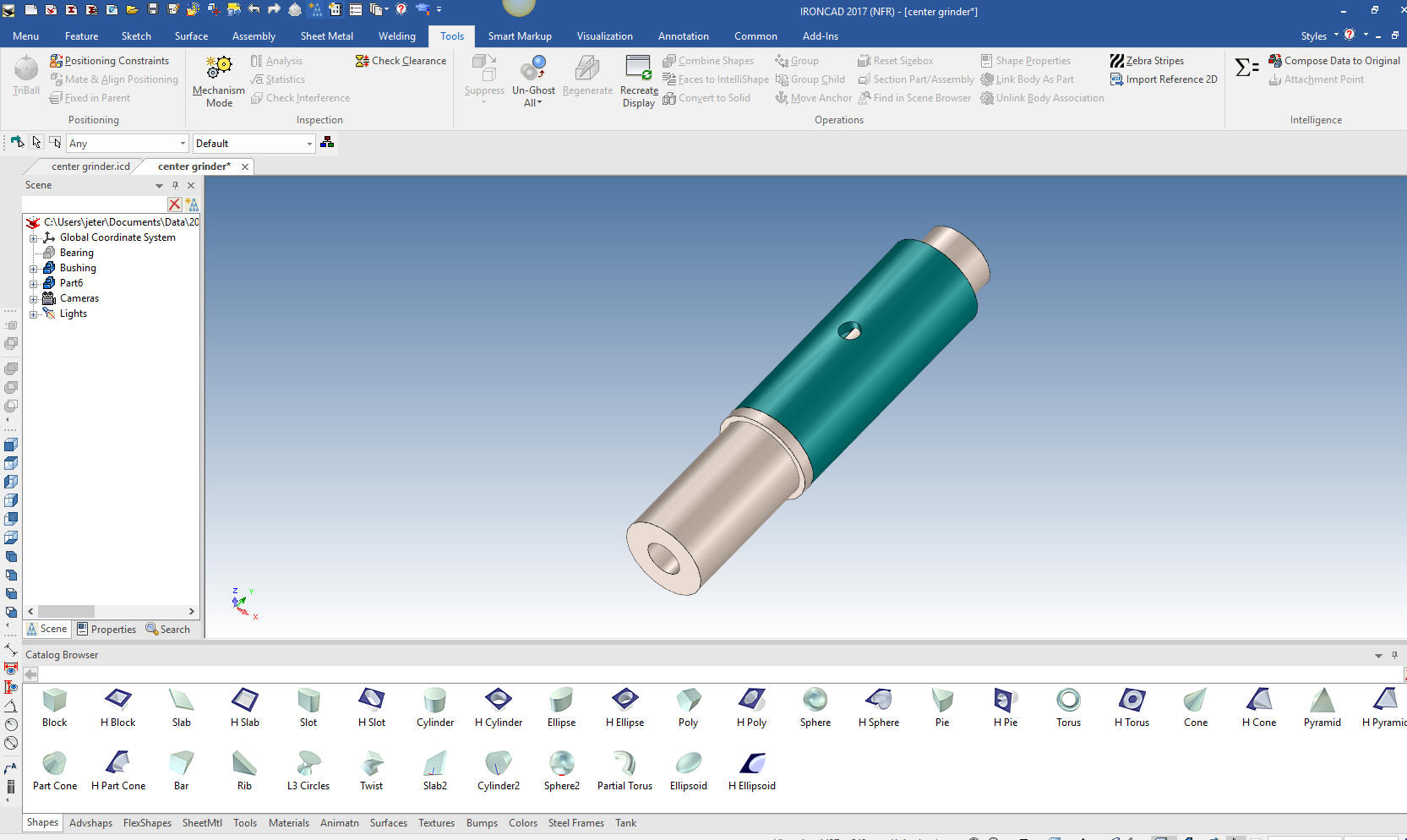This screenshot has width=1407, height=840.
Task: Select the Pyramid catalog shape
Action: tap(1322, 707)
